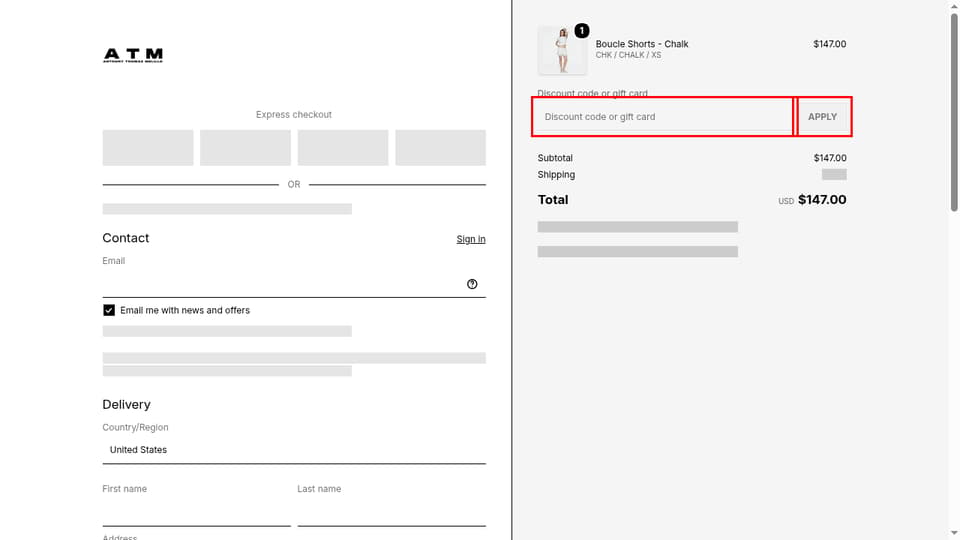Click the ATM store logo
The image size is (960, 540).
[133, 55]
